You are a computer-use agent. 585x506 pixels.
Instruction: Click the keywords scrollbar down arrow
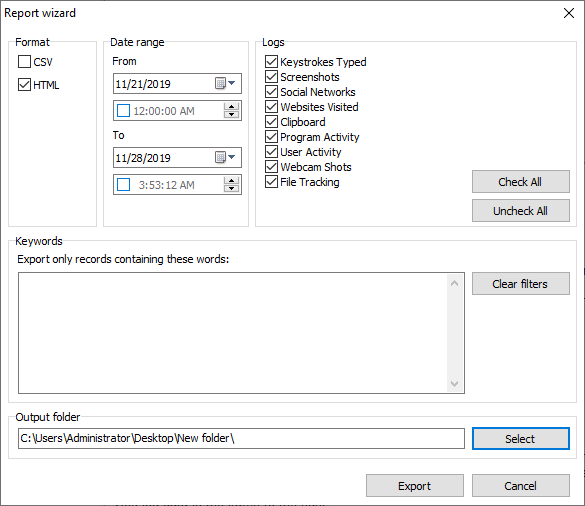(x=454, y=384)
